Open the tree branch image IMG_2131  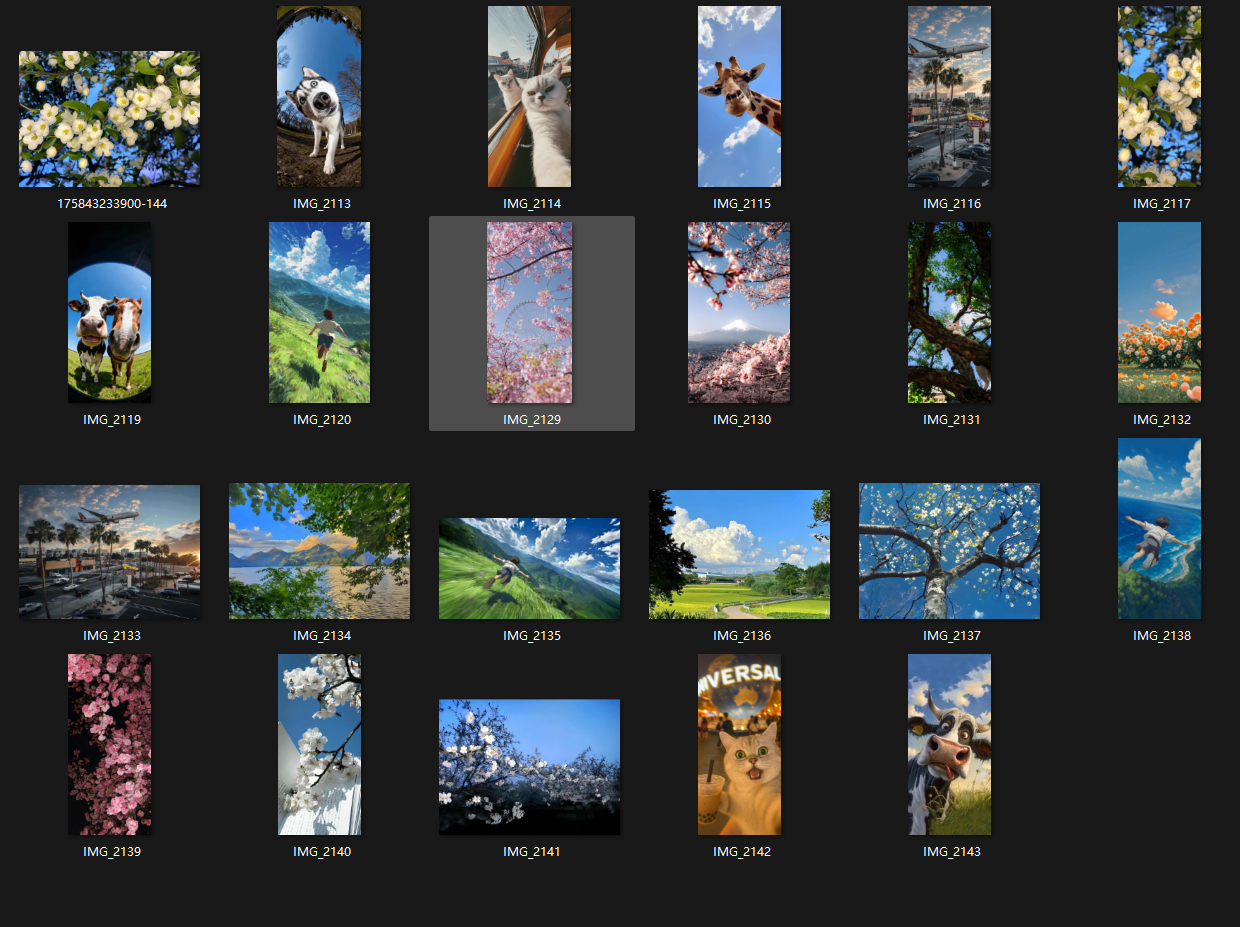pos(949,312)
